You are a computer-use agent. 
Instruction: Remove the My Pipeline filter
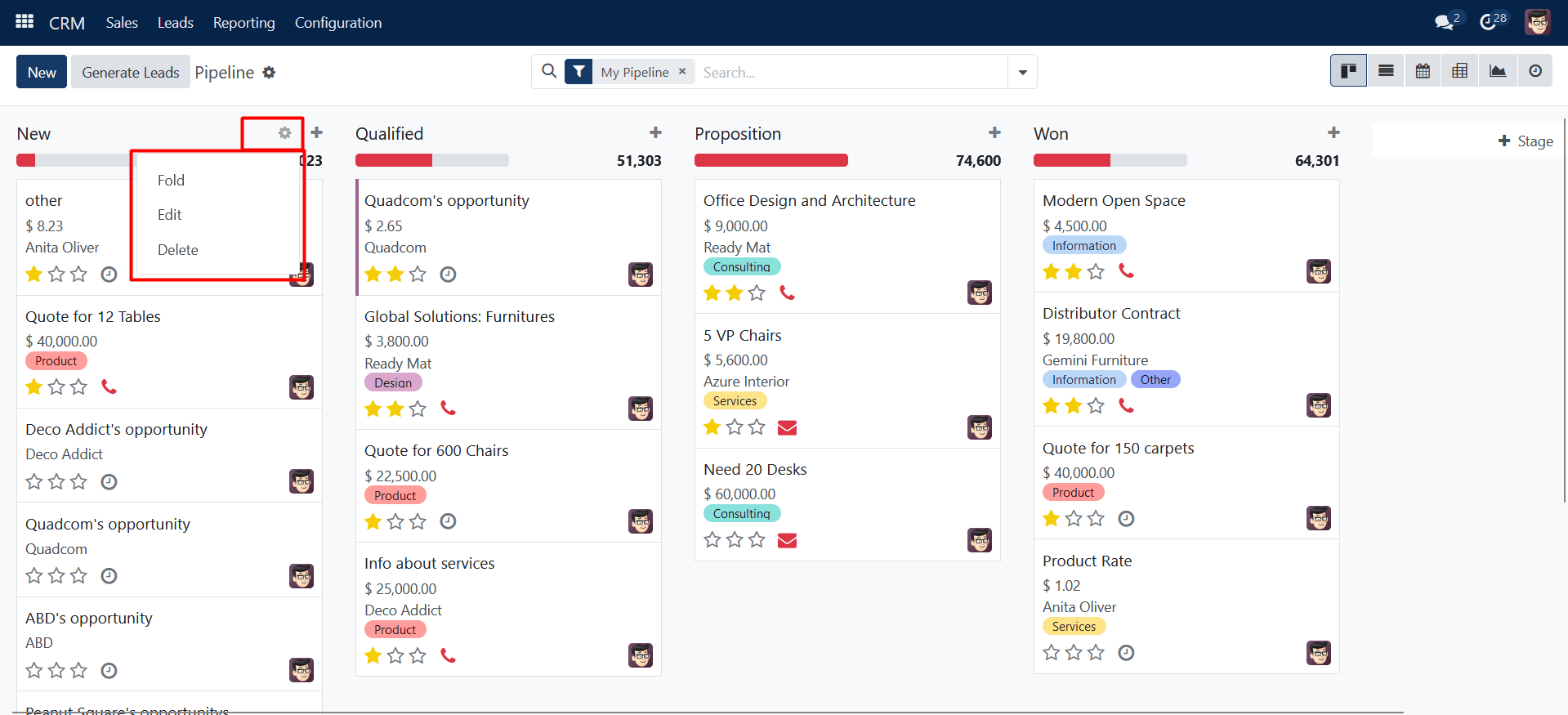682,72
